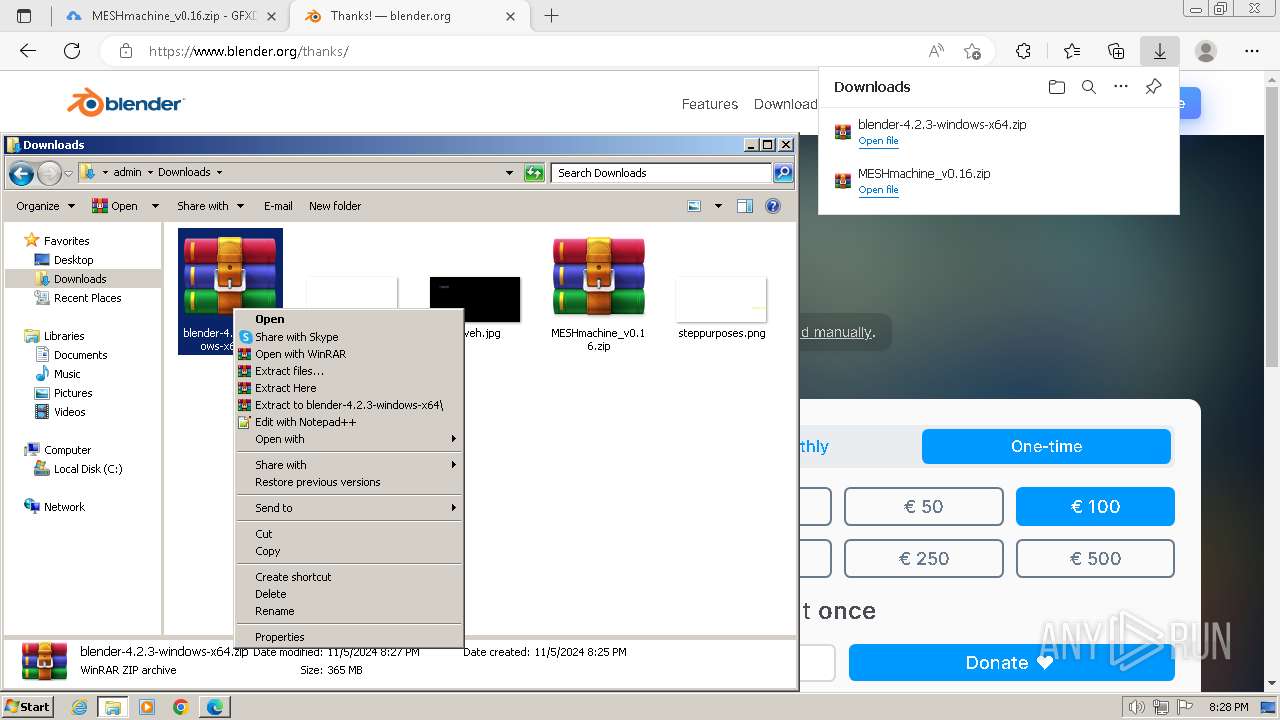
Task: Click Open file link under MESHmachine_v0.16.zip
Action: [x=878, y=190]
